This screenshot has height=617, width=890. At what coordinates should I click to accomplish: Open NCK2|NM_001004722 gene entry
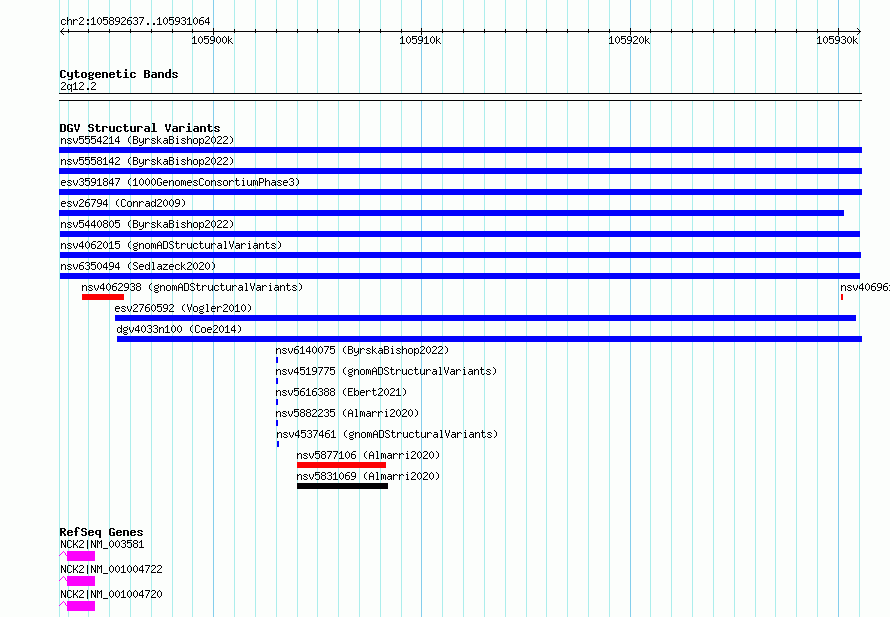click(x=111, y=569)
